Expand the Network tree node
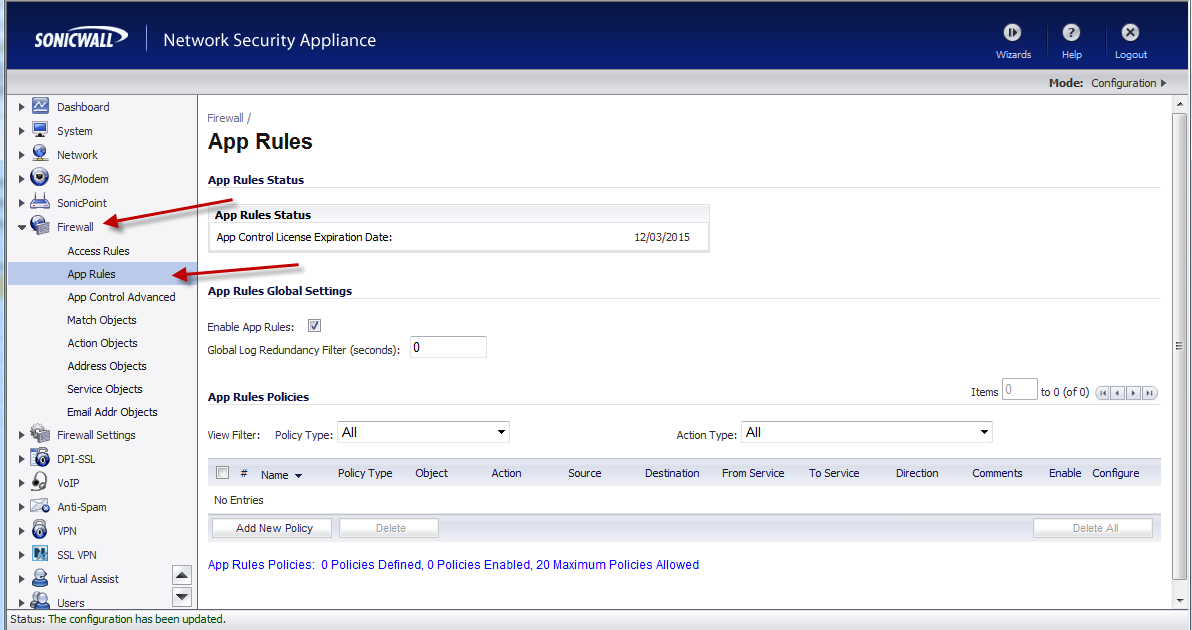Screen dimensions: 1192x630 [21, 155]
